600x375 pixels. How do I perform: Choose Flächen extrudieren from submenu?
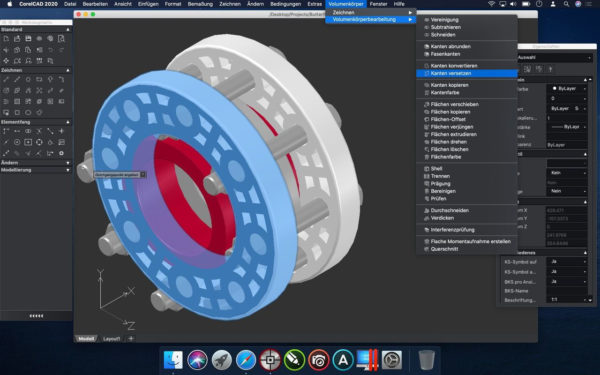click(x=466, y=134)
